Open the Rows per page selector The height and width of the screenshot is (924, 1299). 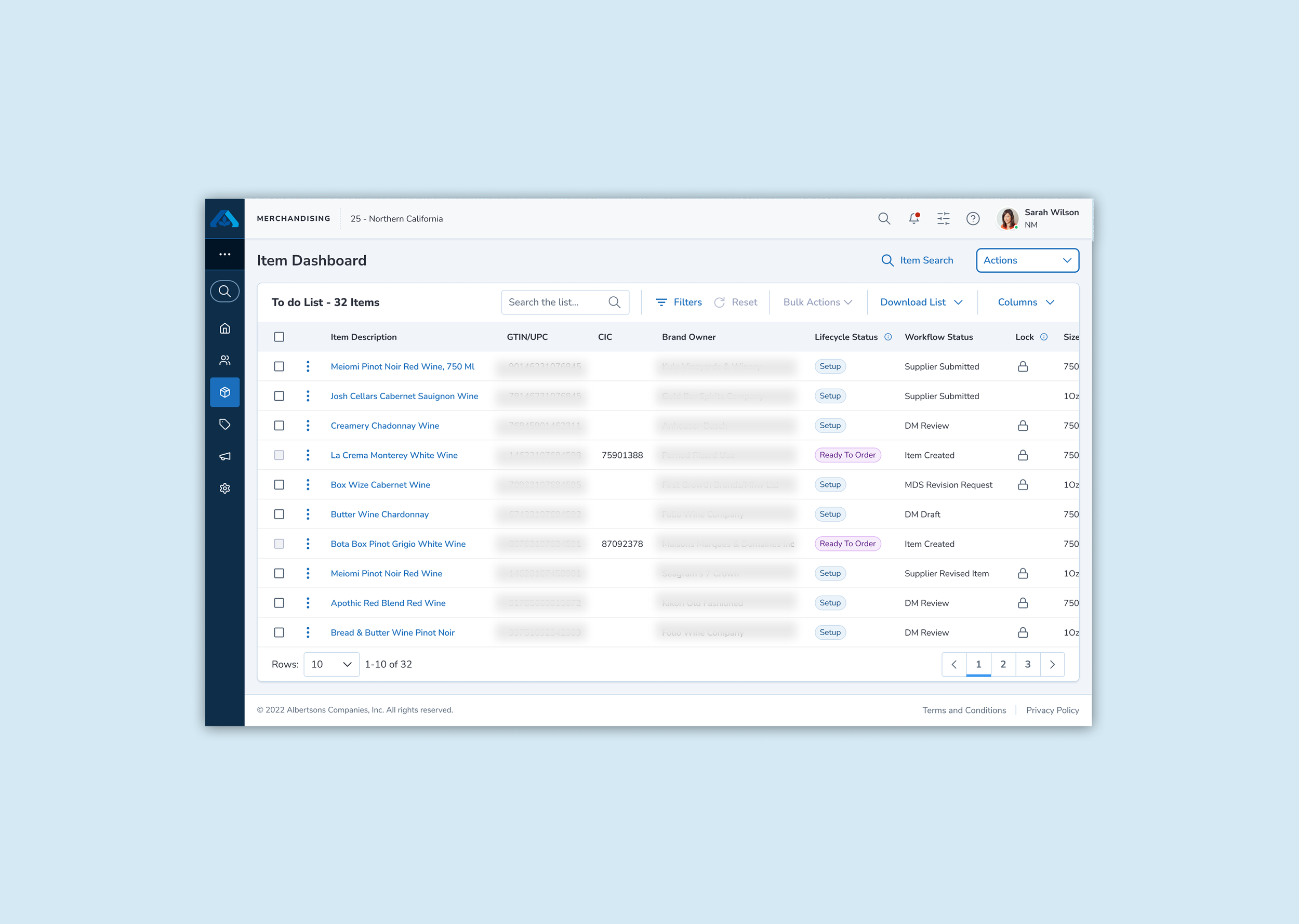tap(331, 664)
